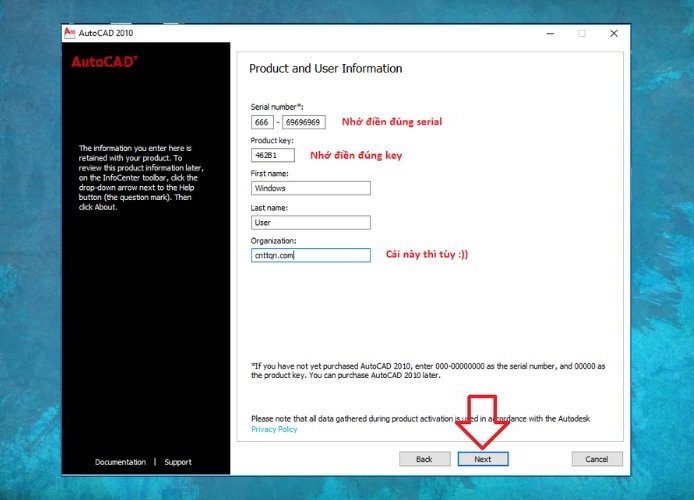Cancel the AutoCAD installation

point(597,459)
